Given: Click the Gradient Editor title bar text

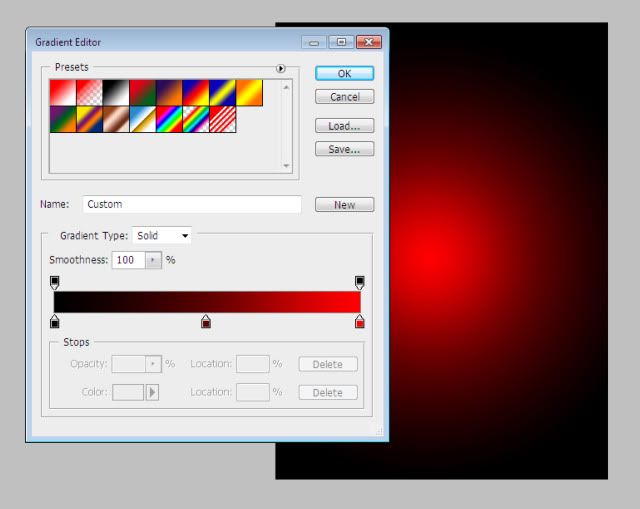Looking at the screenshot, I should tap(68, 42).
